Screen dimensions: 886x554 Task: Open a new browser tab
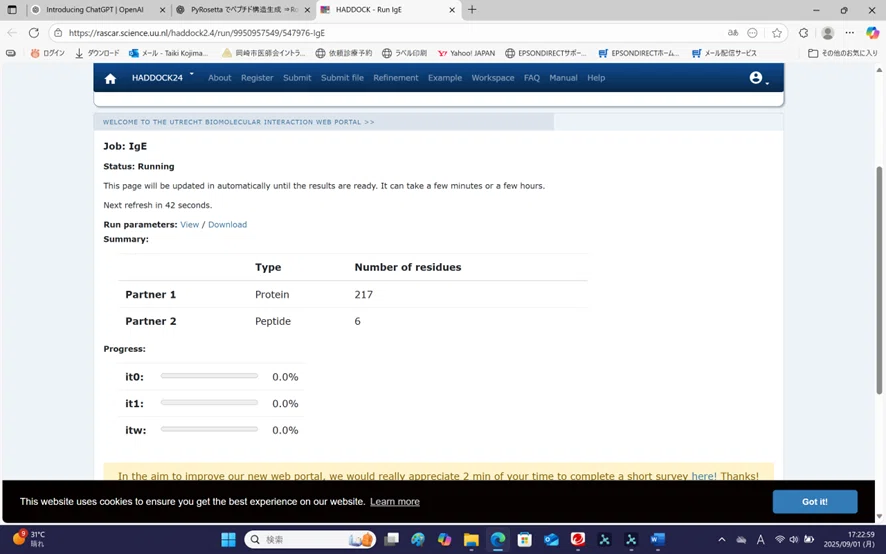(472, 10)
